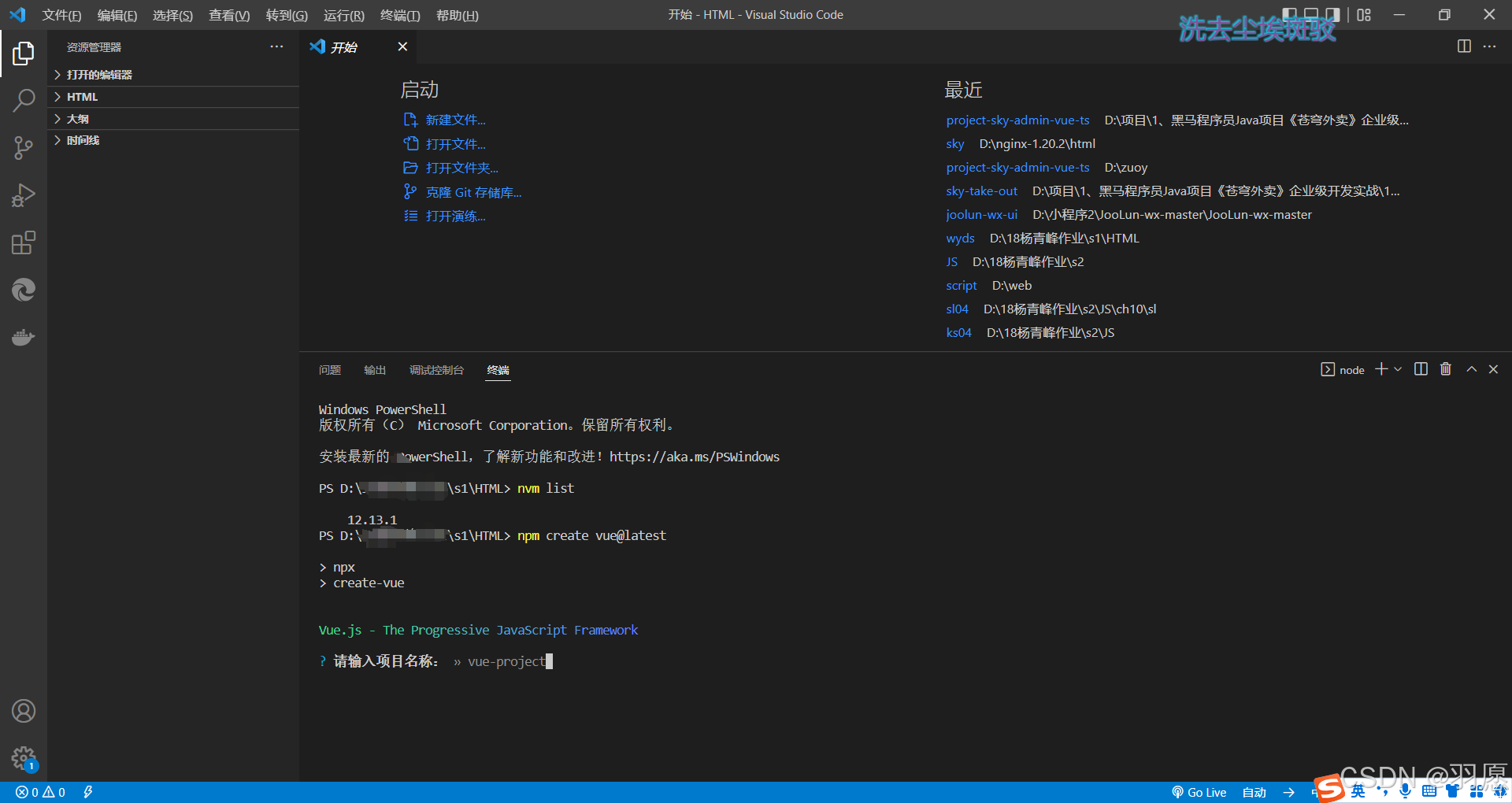
Task: Open the Extensions view
Action: click(24, 242)
